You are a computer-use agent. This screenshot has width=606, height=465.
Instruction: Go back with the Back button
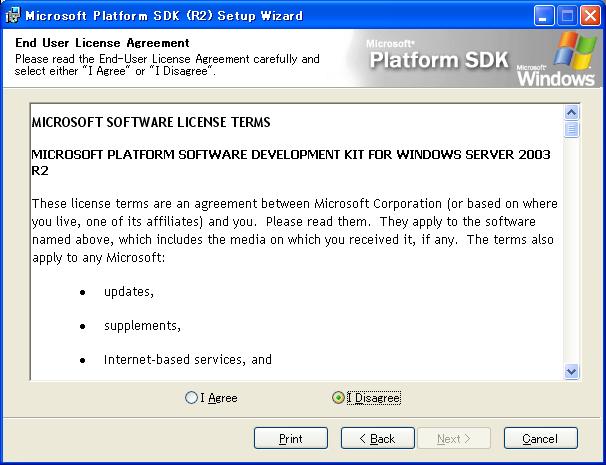(x=378, y=438)
